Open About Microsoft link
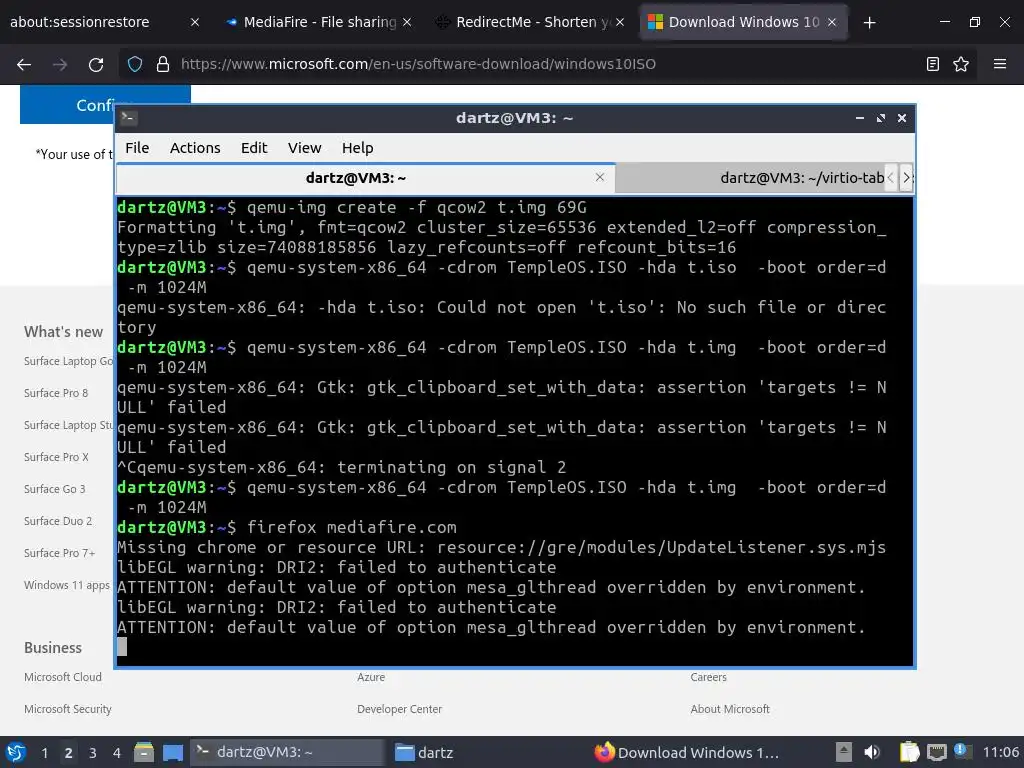 (x=730, y=709)
